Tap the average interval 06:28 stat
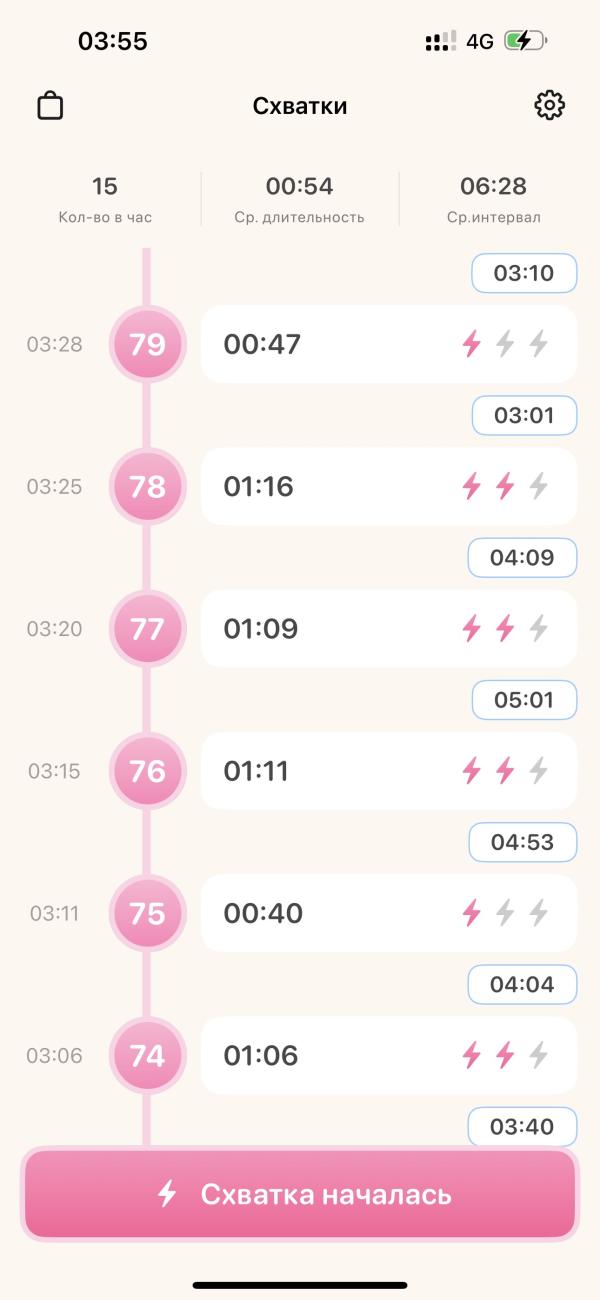This screenshot has width=600, height=1300. (493, 199)
